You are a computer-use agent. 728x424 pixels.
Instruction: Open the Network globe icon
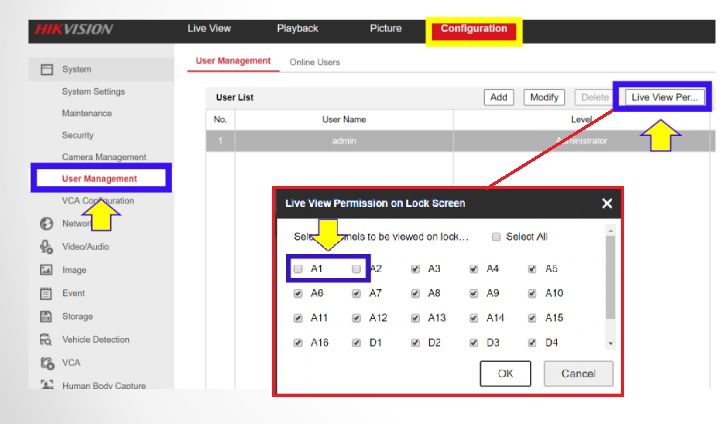46,223
